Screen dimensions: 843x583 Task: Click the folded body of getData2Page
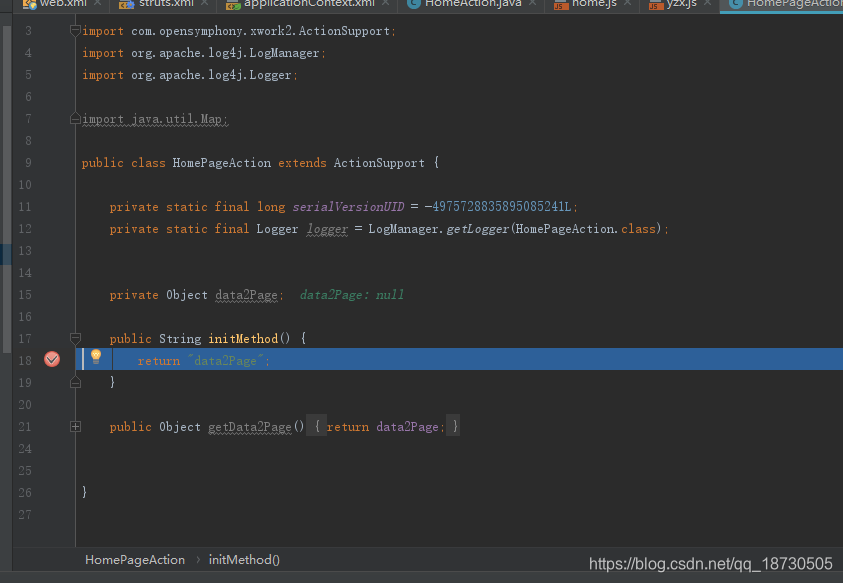click(383, 426)
